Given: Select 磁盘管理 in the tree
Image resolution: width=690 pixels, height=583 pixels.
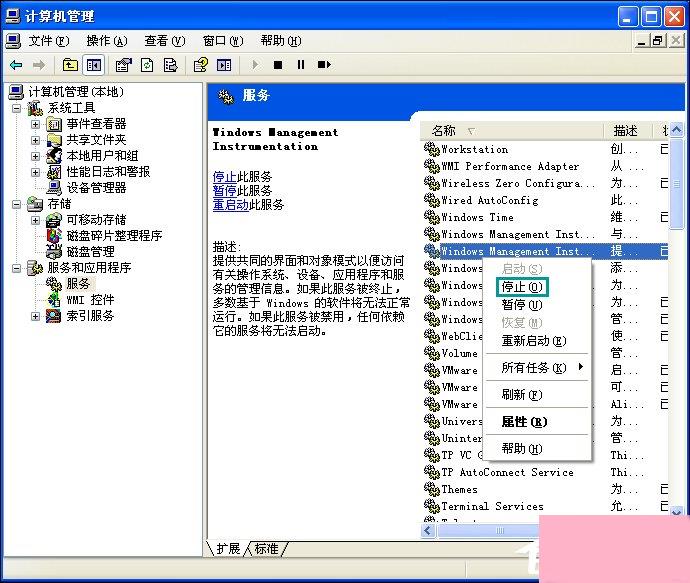Looking at the screenshot, I should pyautogui.click(x=90, y=252).
